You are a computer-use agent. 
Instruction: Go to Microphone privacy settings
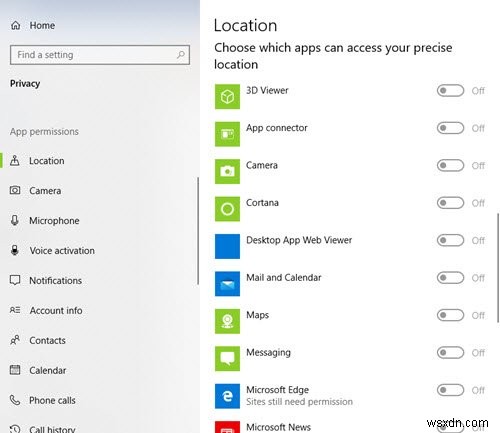tap(99, 220)
